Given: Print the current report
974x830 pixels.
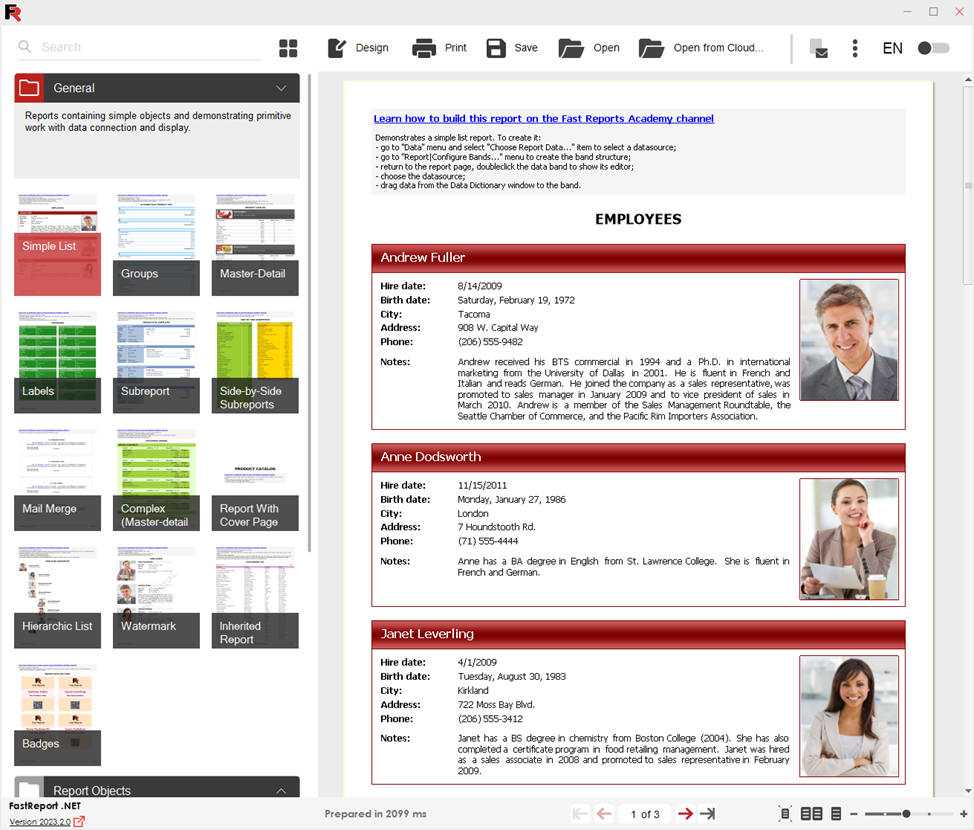Looking at the screenshot, I should (440, 48).
